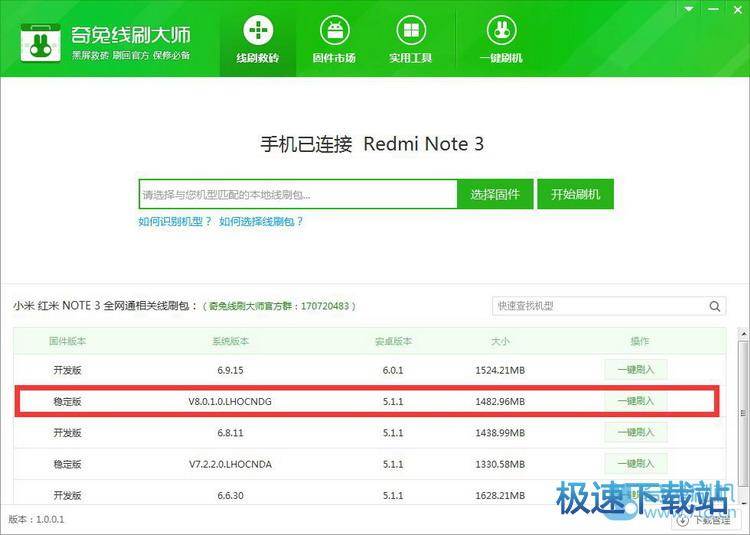
Task: Click 一键刷入 for V8.0.1.0.LHOCNDG
Action: [635, 401]
